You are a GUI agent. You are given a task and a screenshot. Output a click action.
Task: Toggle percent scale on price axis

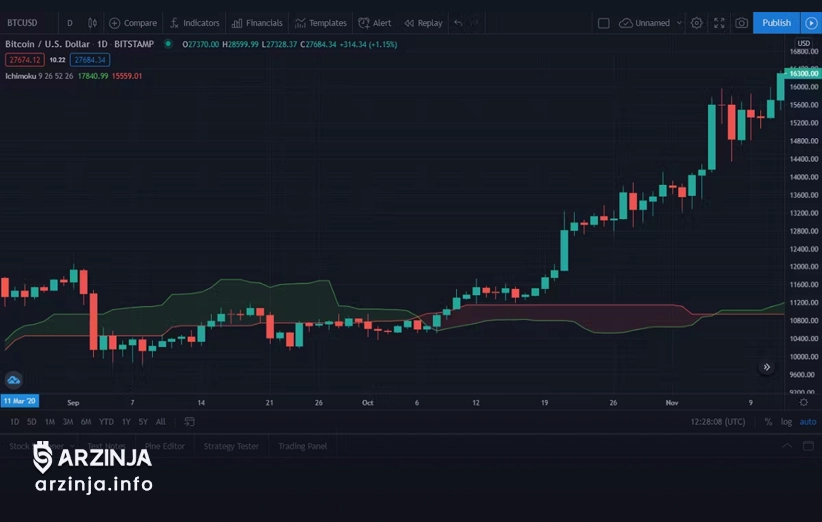point(768,422)
